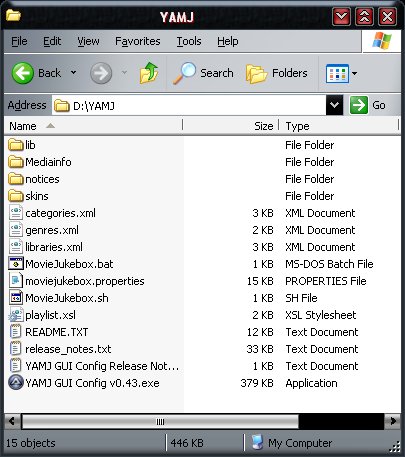Click the window resize grip corner
The height and width of the screenshot is (457, 405).
pos(395,446)
